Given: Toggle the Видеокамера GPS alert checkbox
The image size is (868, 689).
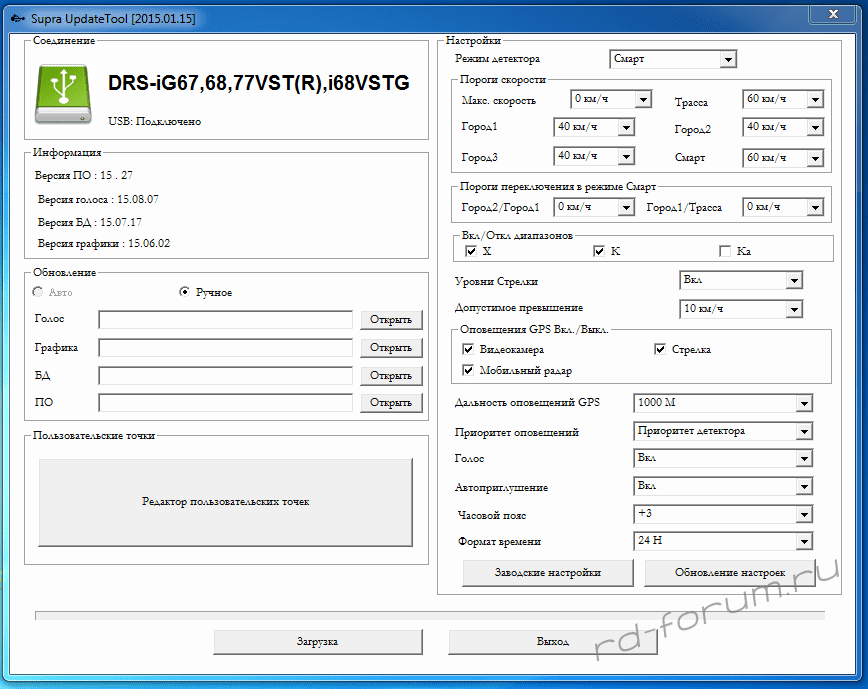Looking at the screenshot, I should point(468,349).
